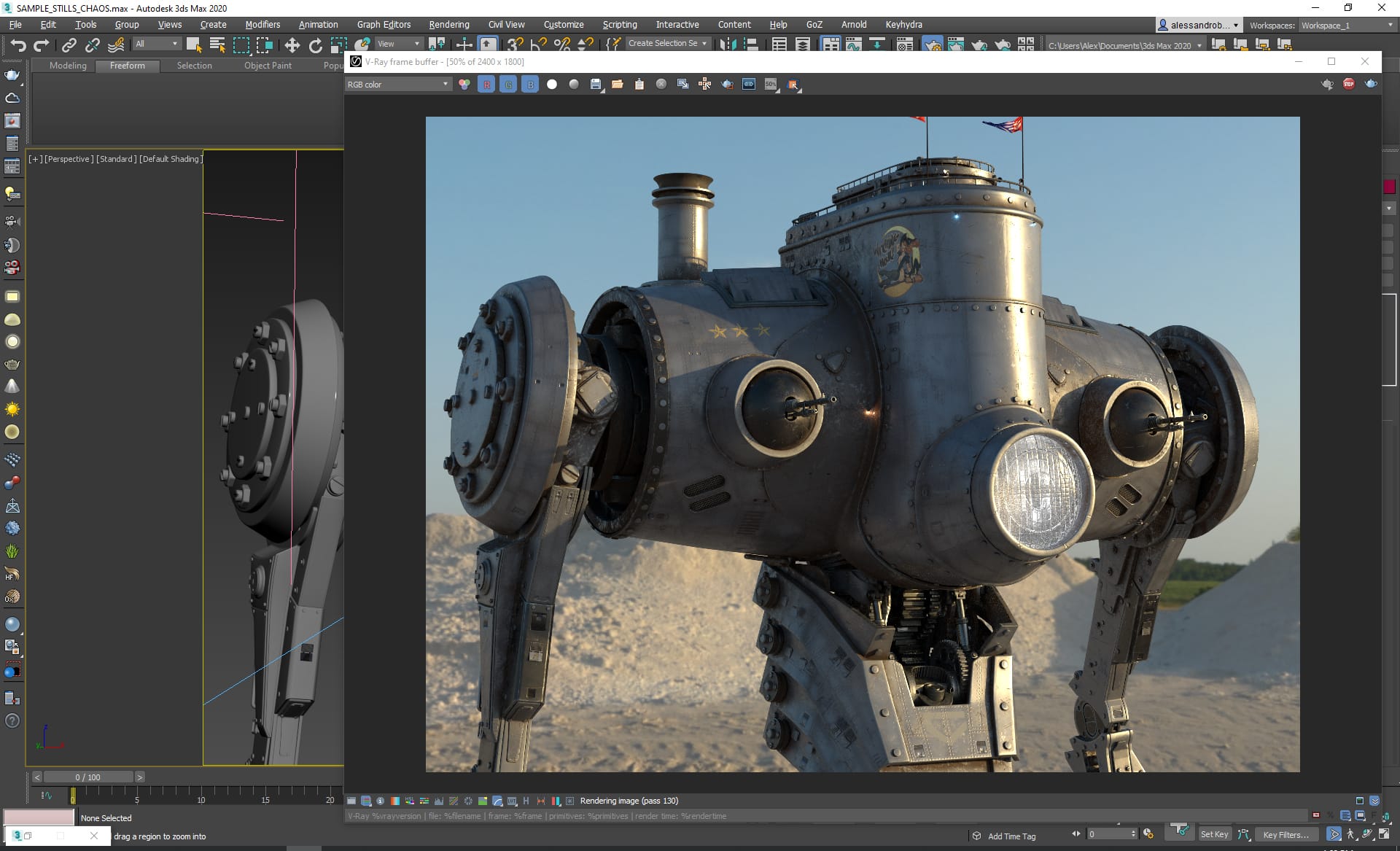Click the red stop render button

click(1349, 84)
